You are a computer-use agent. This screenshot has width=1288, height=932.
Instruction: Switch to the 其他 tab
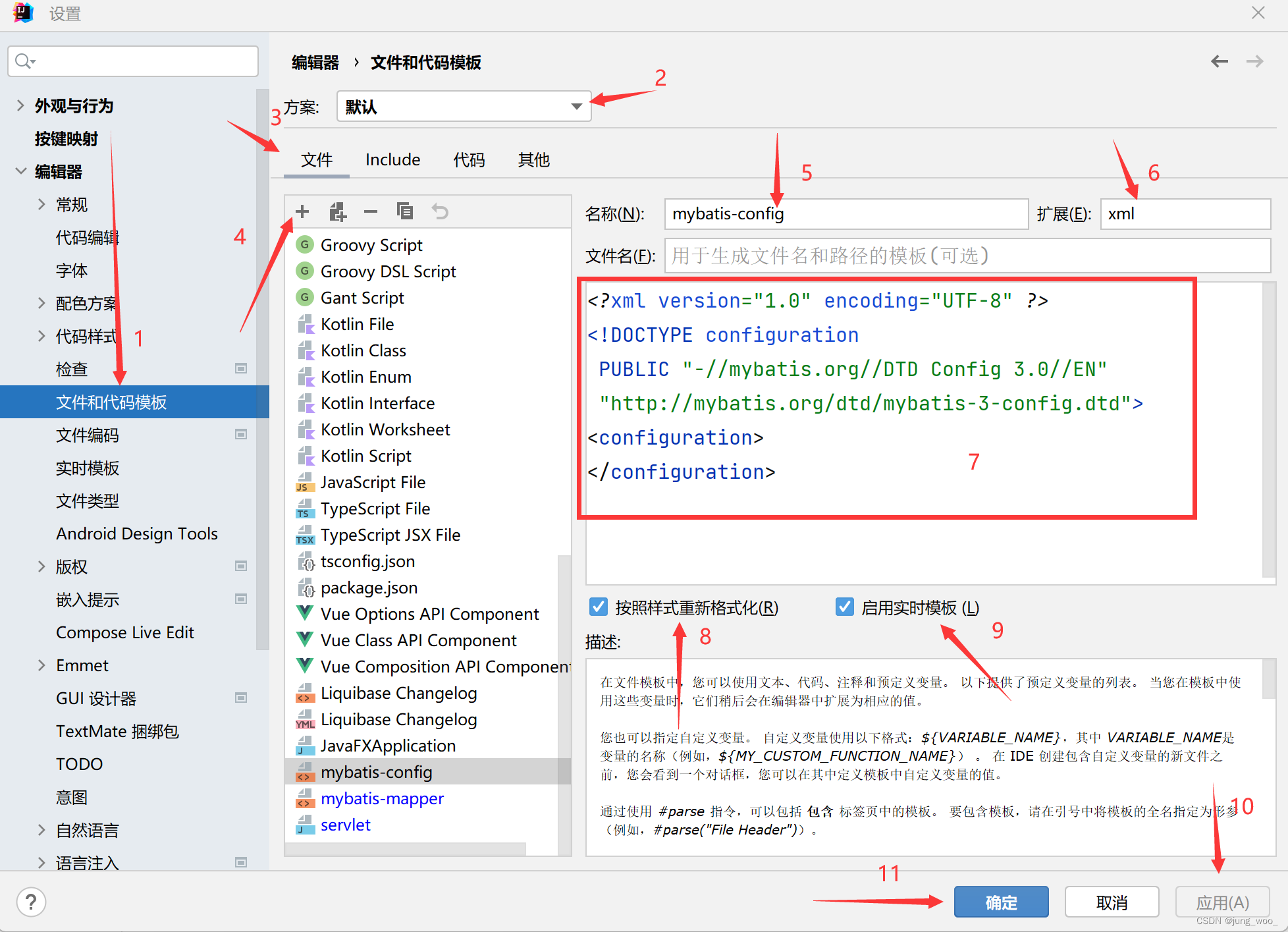pos(533,159)
